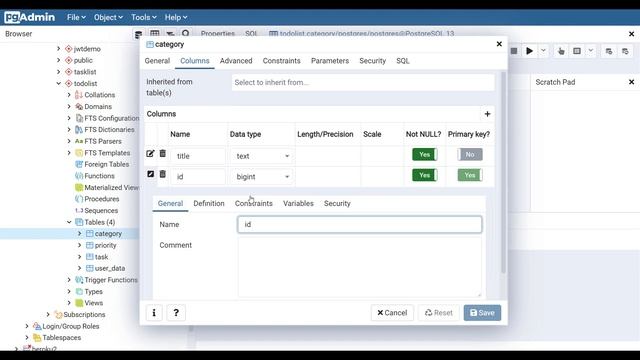Collapse the Tables (4) node
Image resolution: width=640 pixels, height=360 pixels.
coord(69,222)
